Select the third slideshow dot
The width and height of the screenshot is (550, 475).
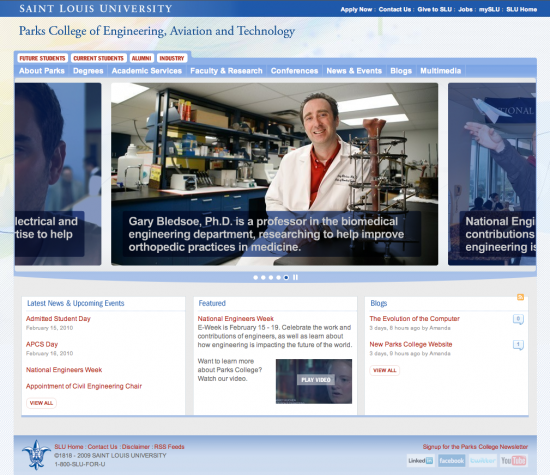(x=271, y=277)
